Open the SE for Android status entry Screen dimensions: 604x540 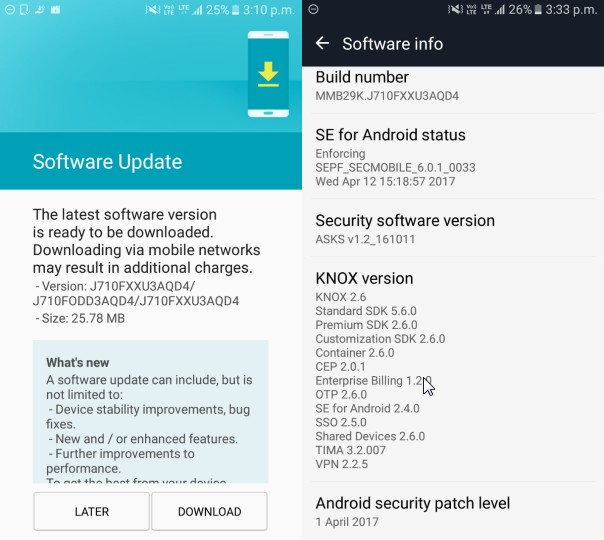(x=453, y=157)
